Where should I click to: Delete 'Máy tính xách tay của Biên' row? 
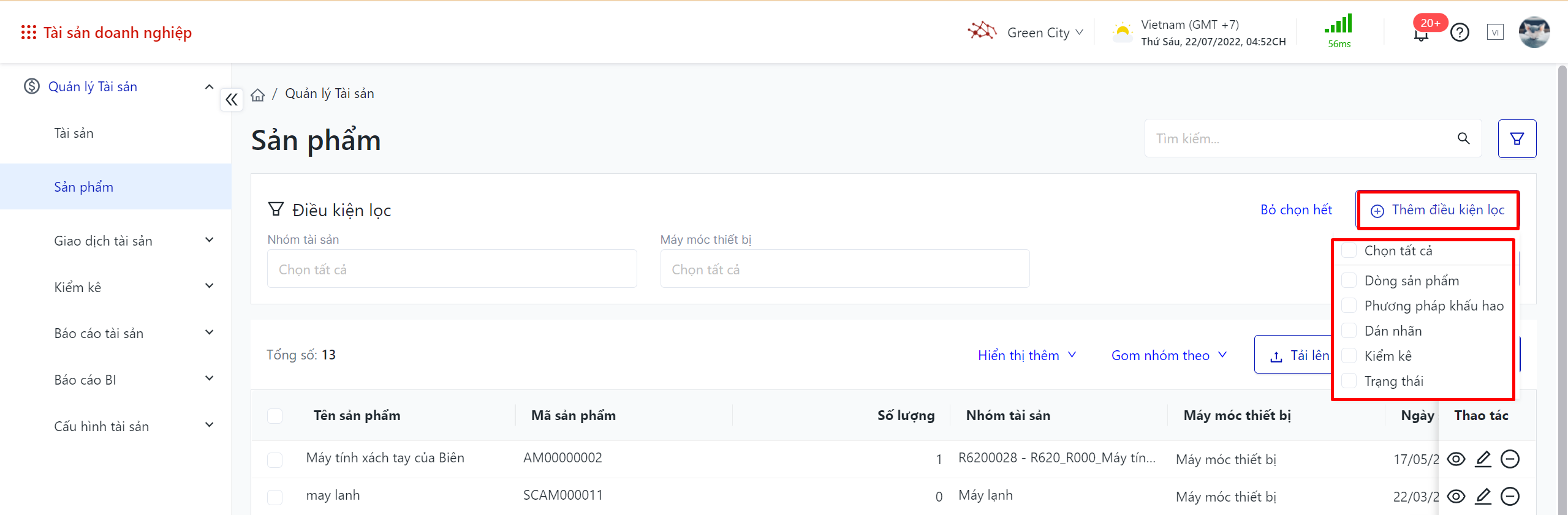(1510, 459)
